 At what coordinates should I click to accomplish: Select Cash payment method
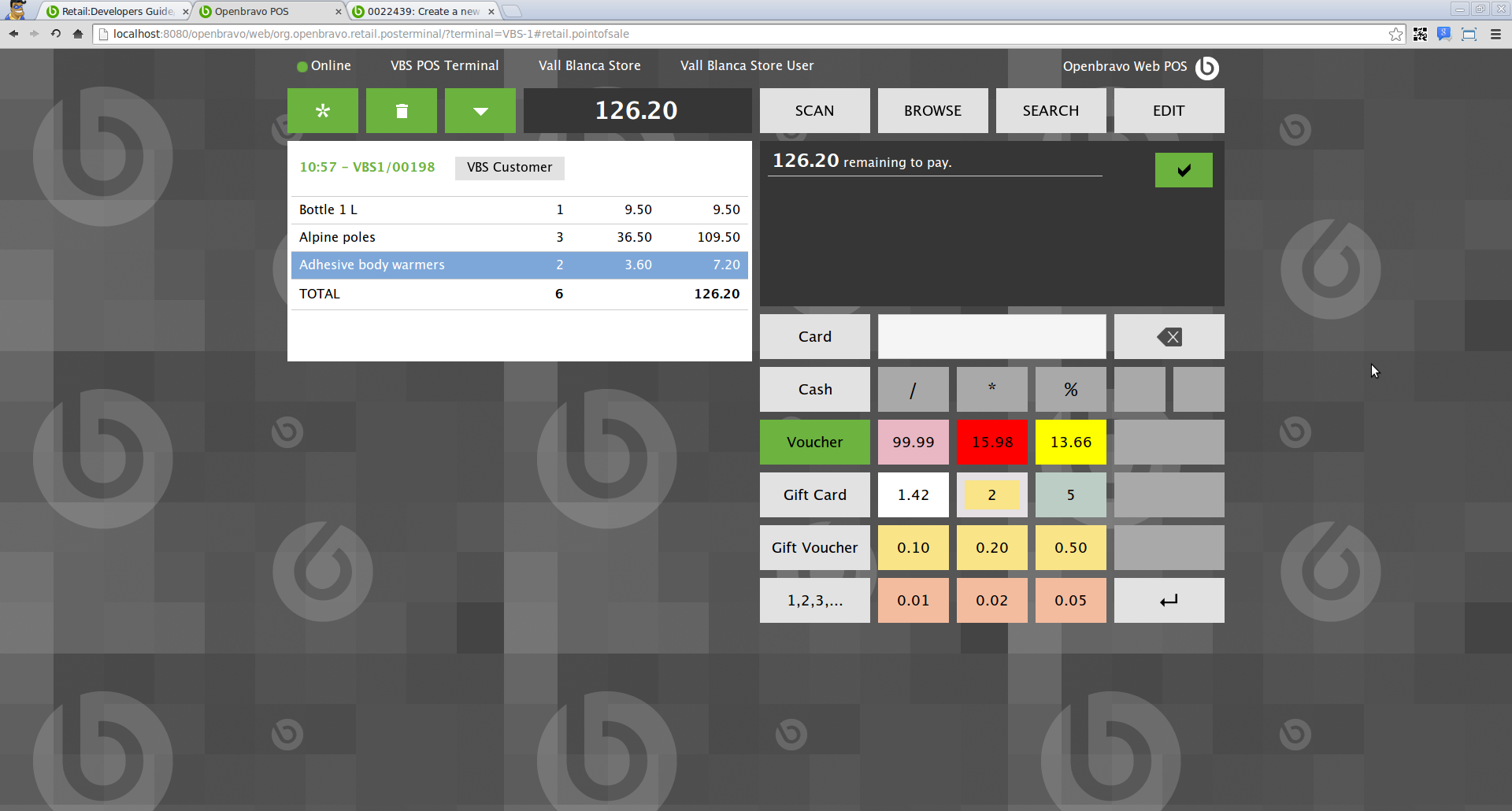tap(815, 390)
